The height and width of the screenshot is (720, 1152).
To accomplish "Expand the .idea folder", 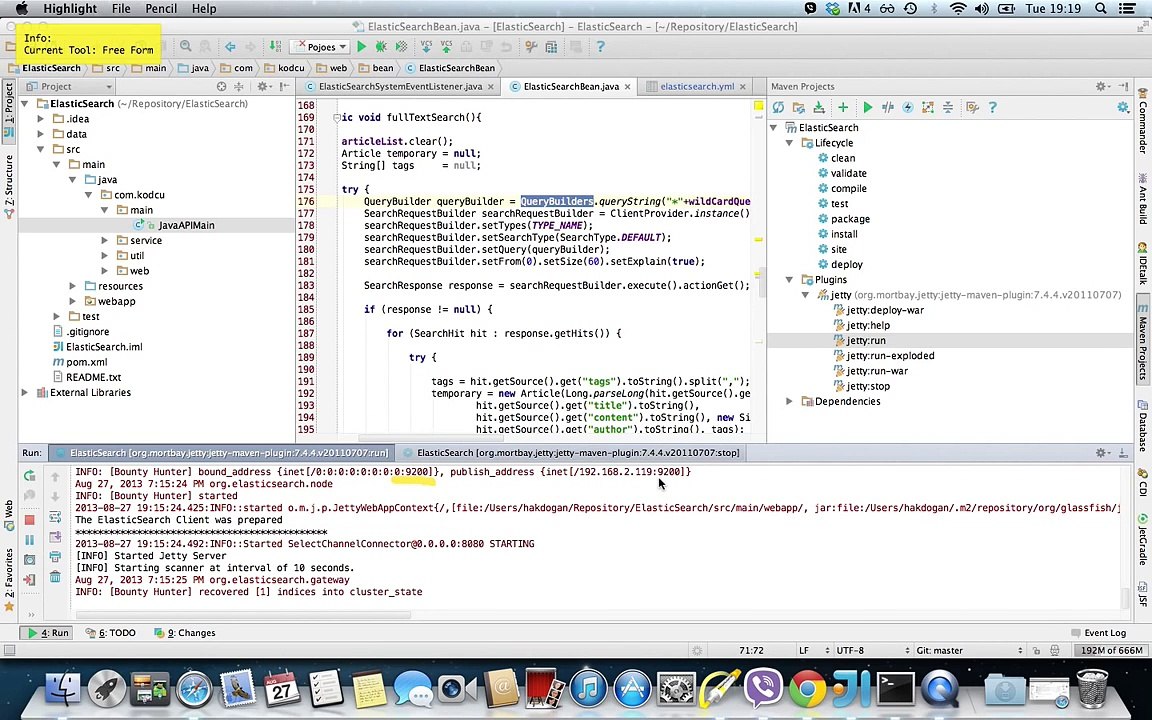I will tap(41, 119).
